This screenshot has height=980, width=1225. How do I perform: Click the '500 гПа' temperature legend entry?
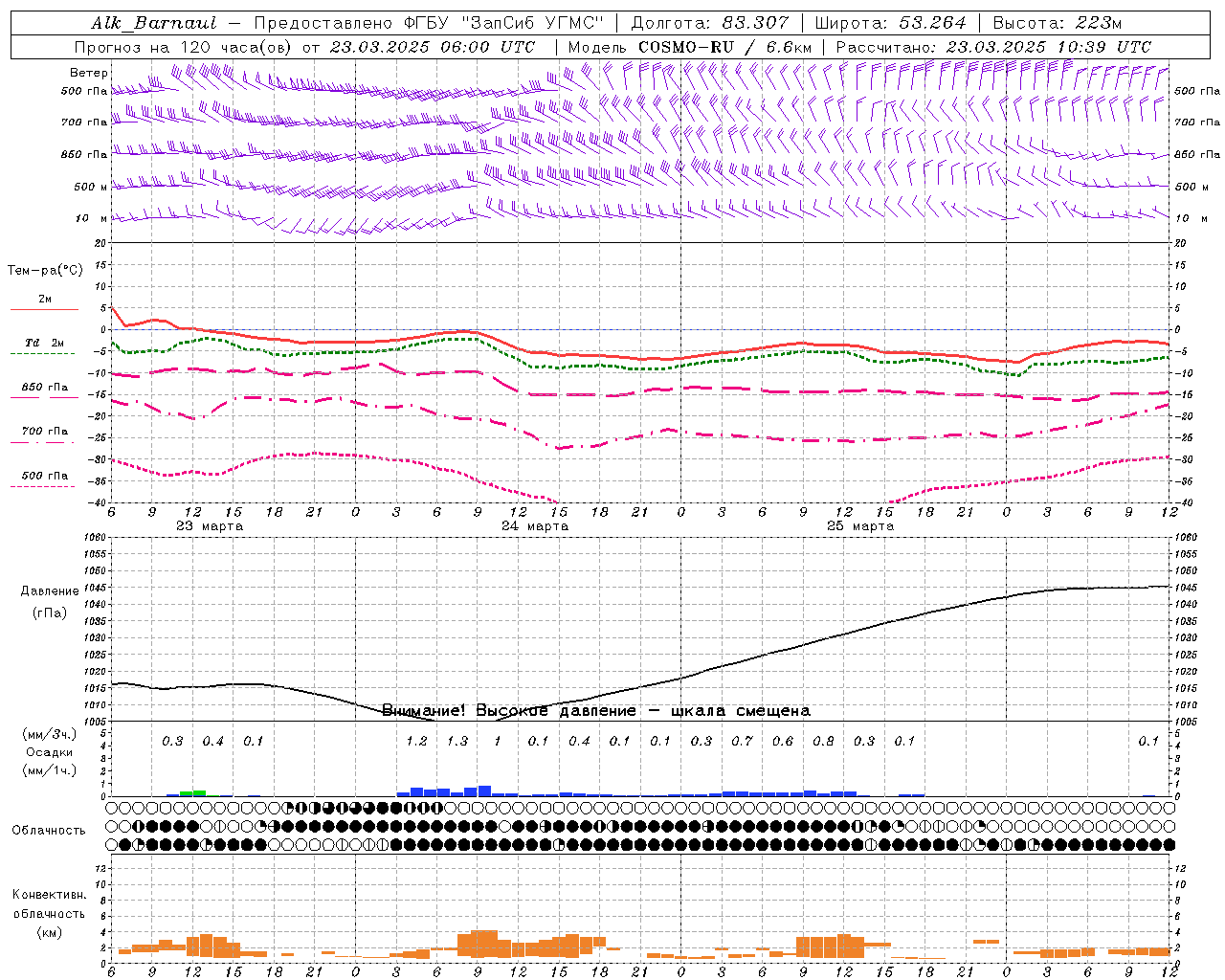[45, 476]
